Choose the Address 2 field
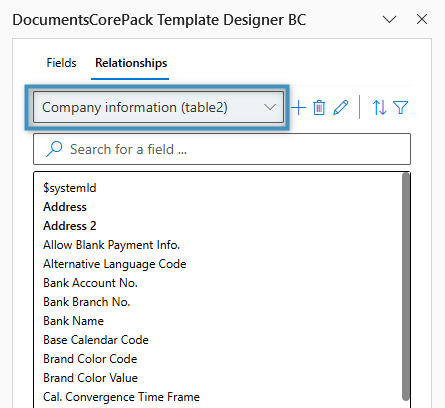The image size is (445, 408). coord(70,226)
